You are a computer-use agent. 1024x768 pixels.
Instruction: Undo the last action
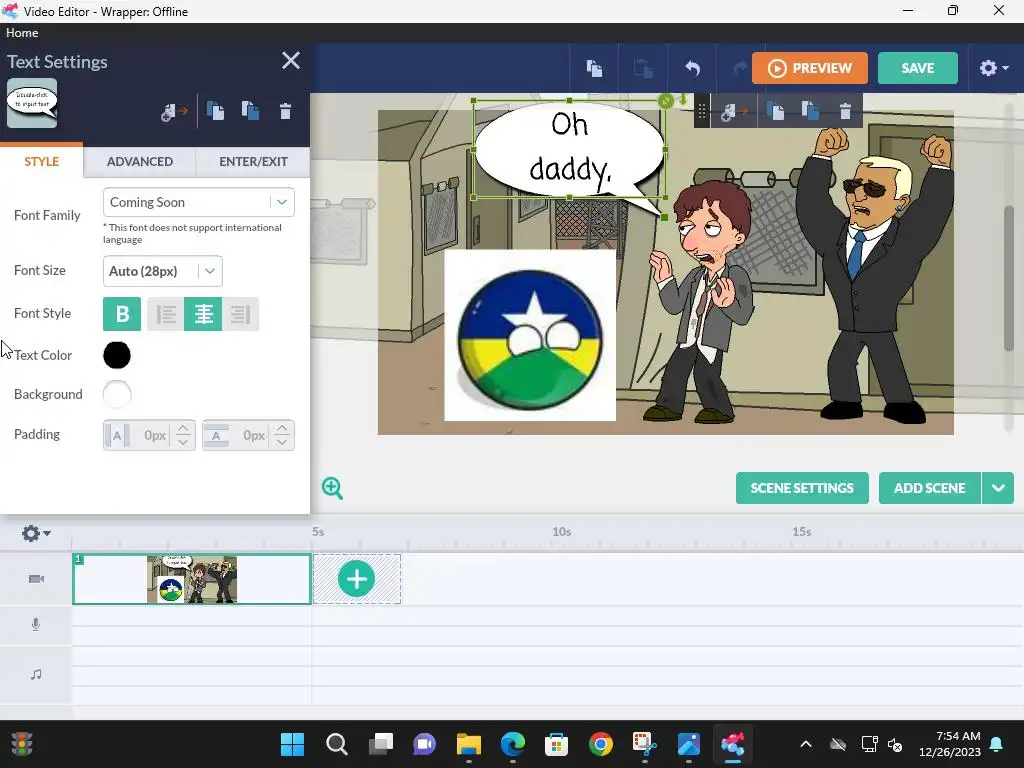coord(692,68)
